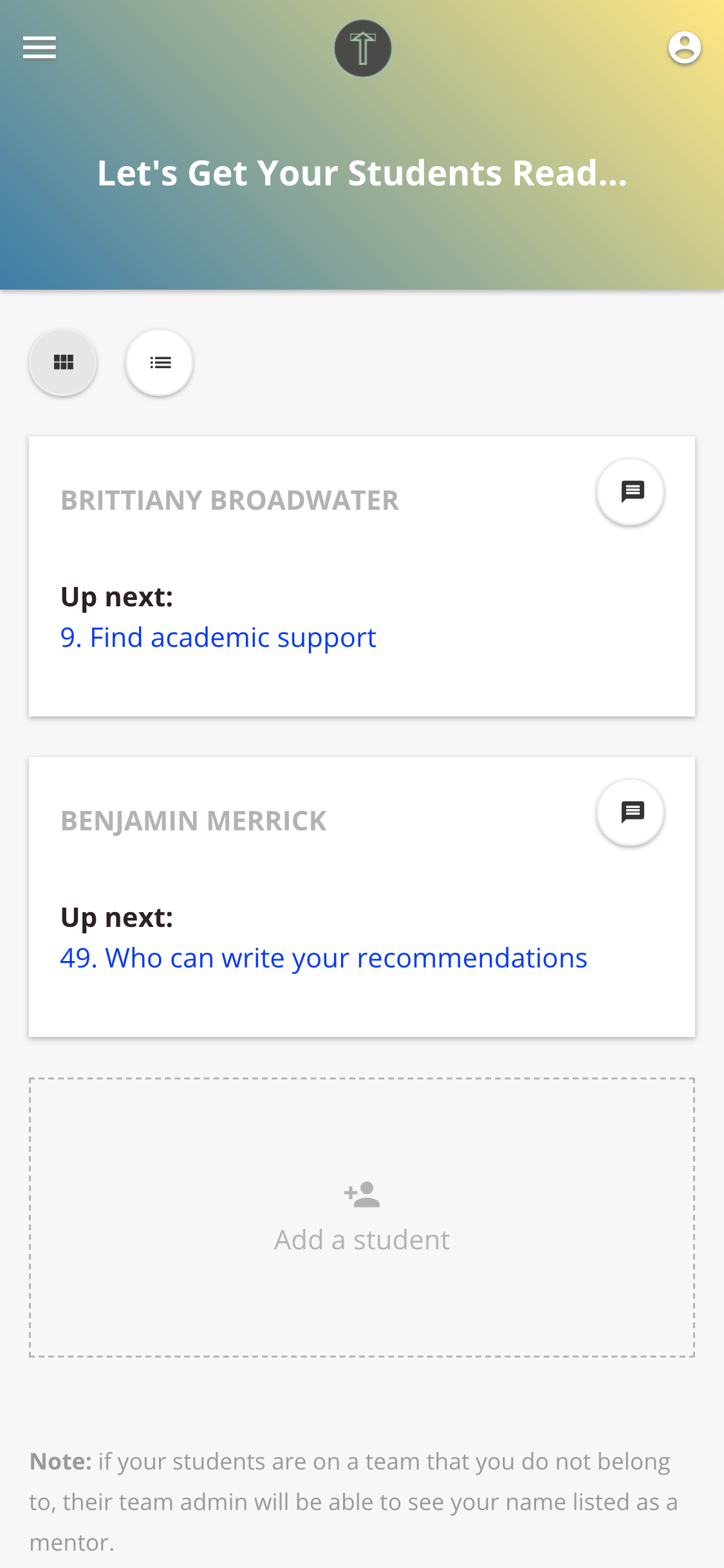Open the user account profile icon
The width and height of the screenshot is (724, 1568).
[684, 48]
